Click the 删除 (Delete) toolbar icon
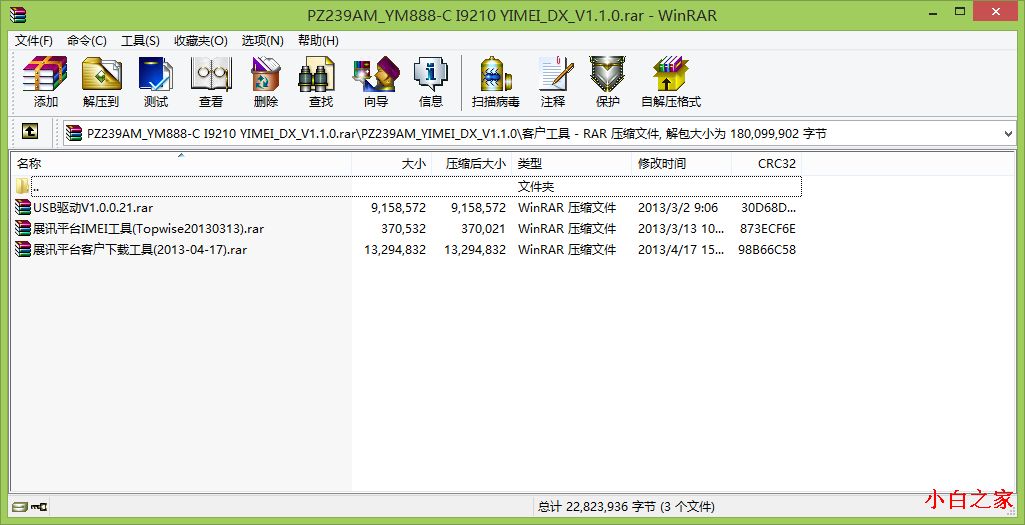 (266, 74)
